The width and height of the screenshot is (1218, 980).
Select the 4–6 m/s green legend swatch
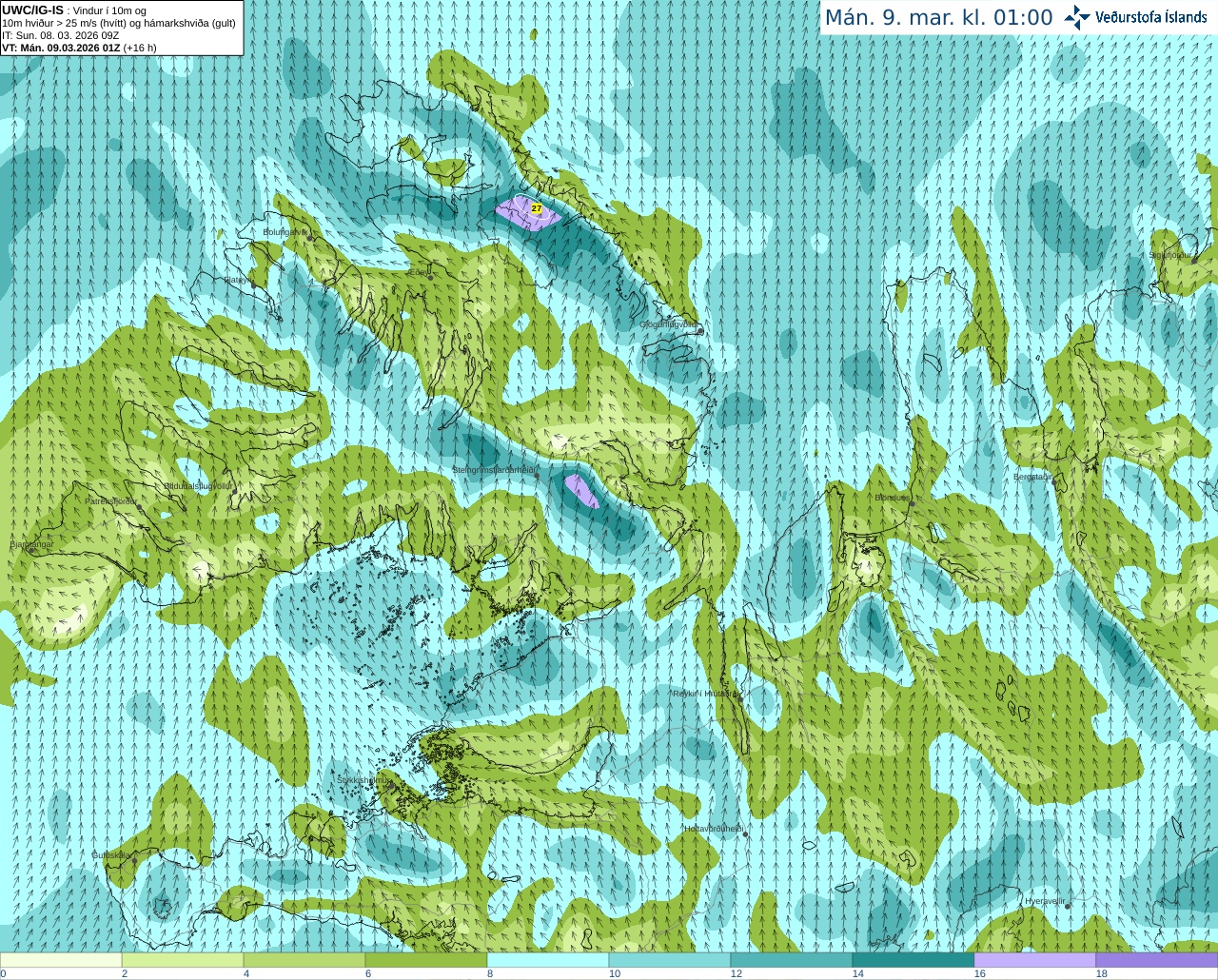click(x=304, y=960)
